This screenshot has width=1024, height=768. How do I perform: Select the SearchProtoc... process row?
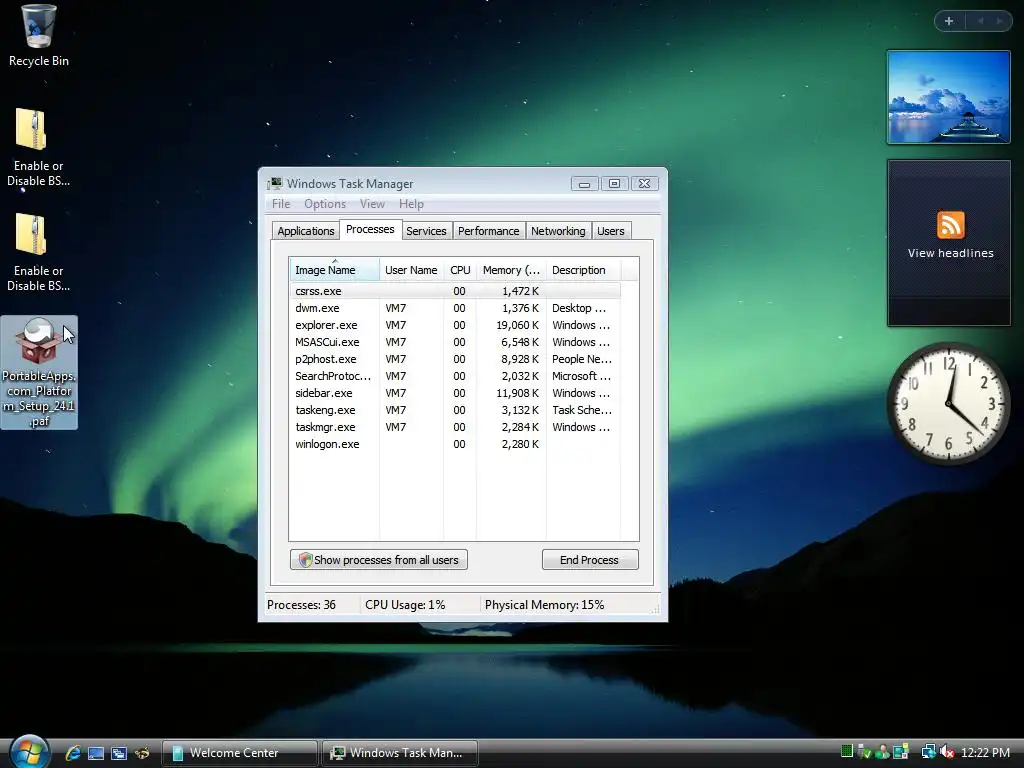coord(455,376)
